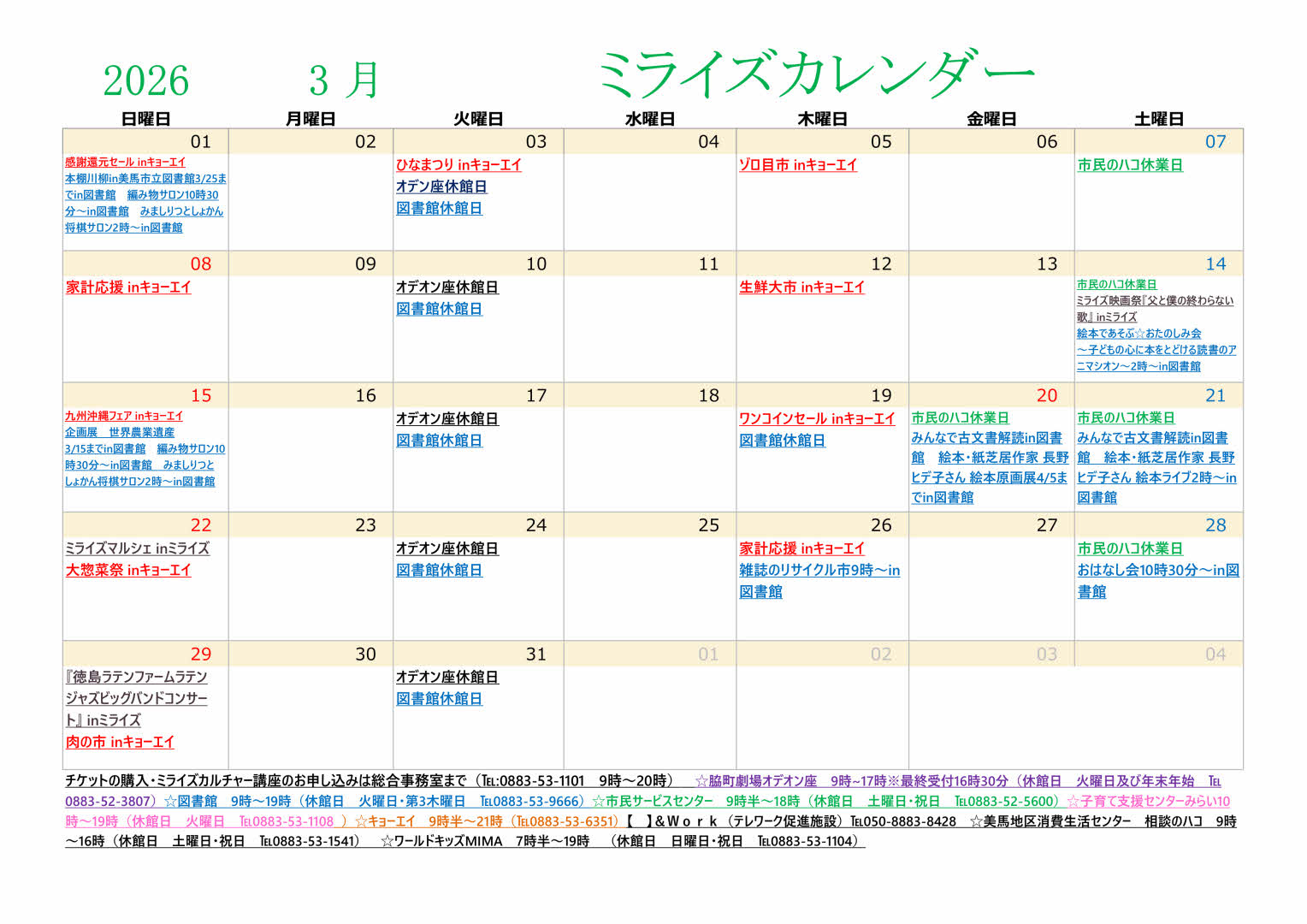Click 市民のハコ休業日 on March 7
This screenshot has height=924, width=1307.
point(1129,165)
